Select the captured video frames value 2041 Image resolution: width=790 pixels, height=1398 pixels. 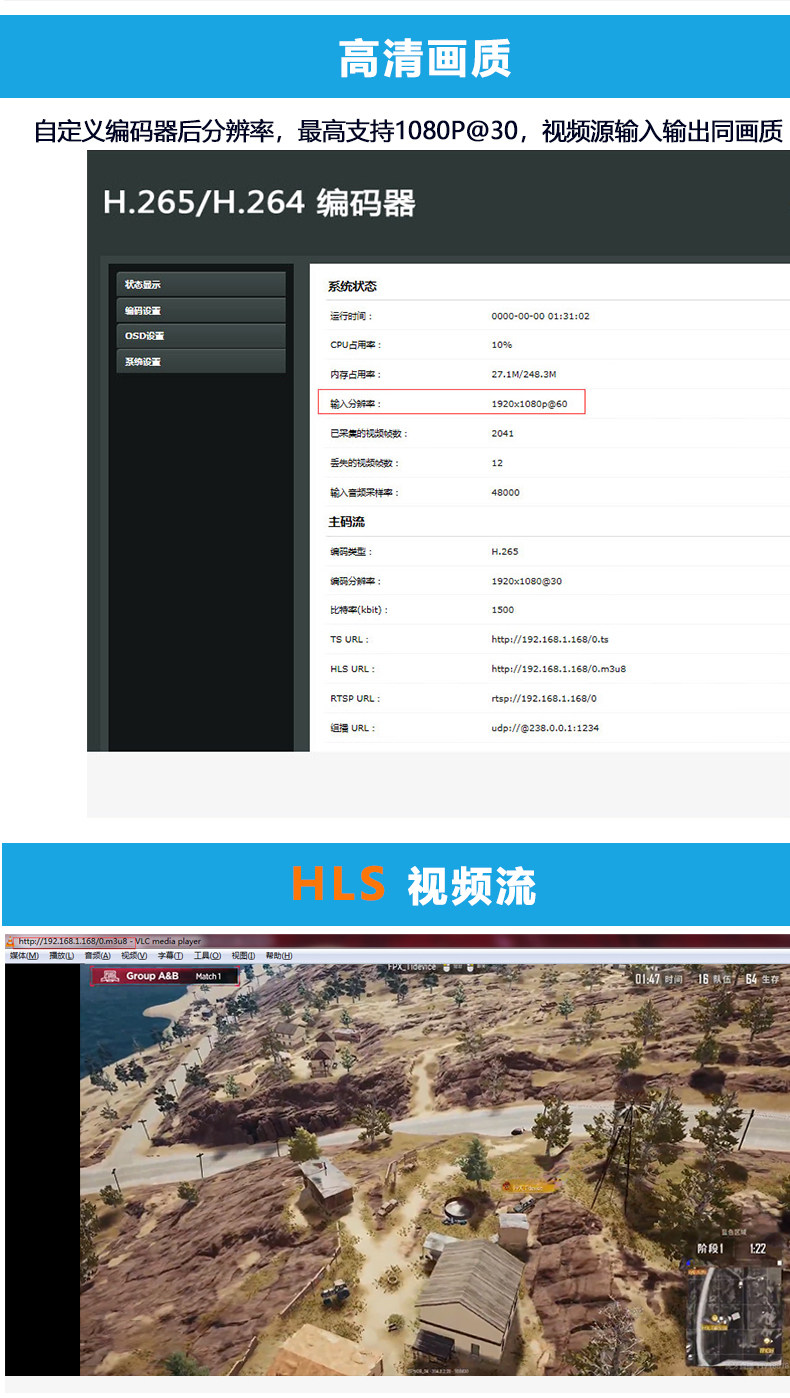tap(503, 434)
